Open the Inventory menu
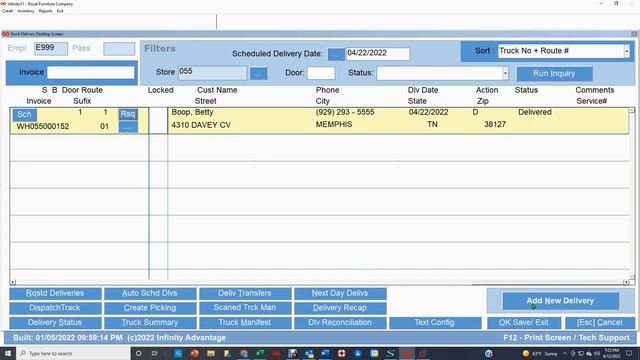 coord(26,11)
